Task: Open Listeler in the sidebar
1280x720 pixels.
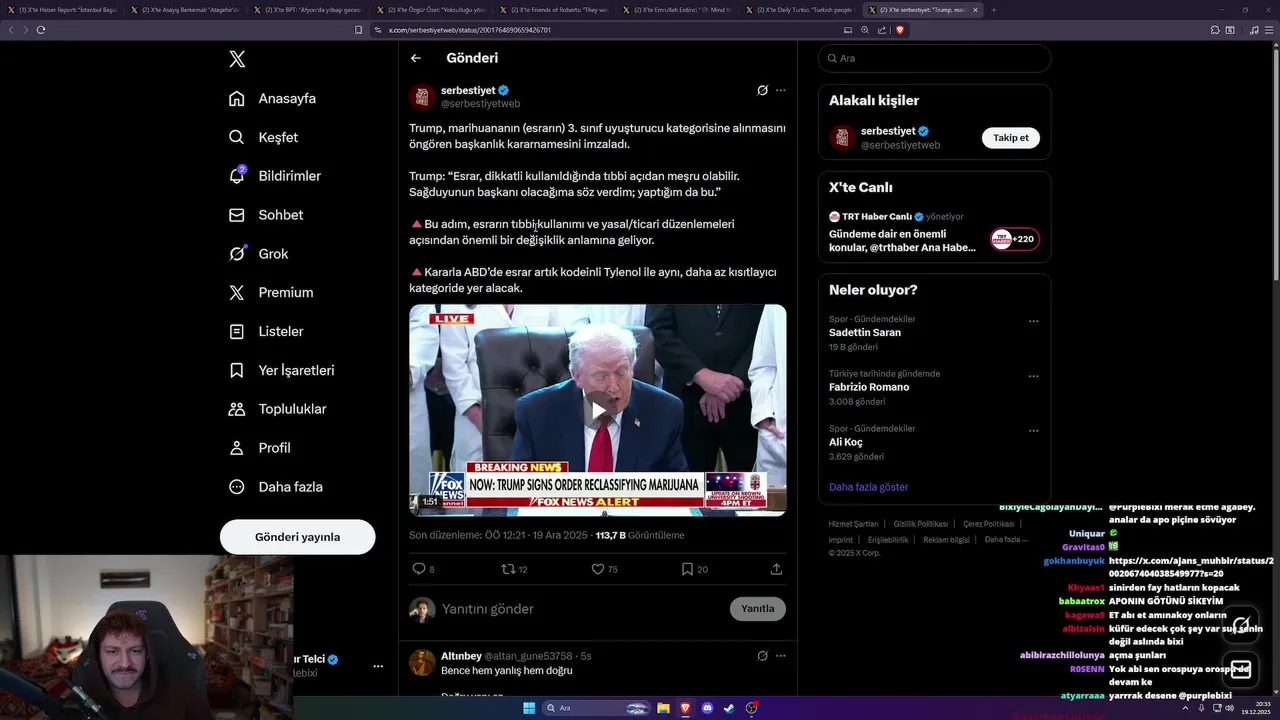Action: 265,331
